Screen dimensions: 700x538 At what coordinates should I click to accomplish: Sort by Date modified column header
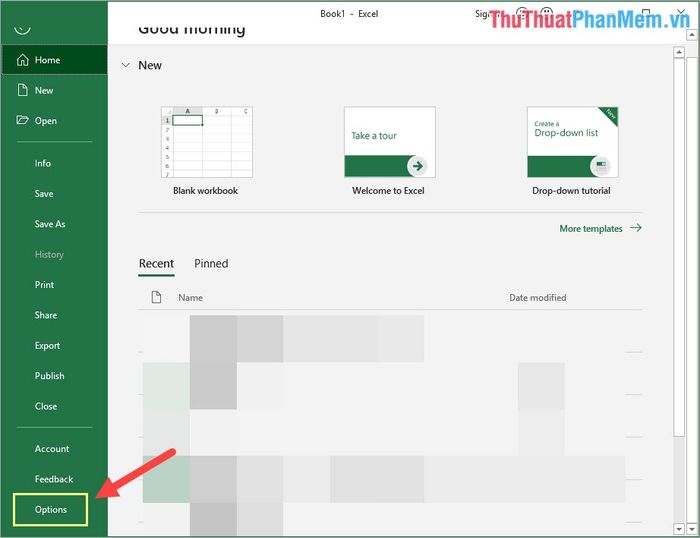538,298
